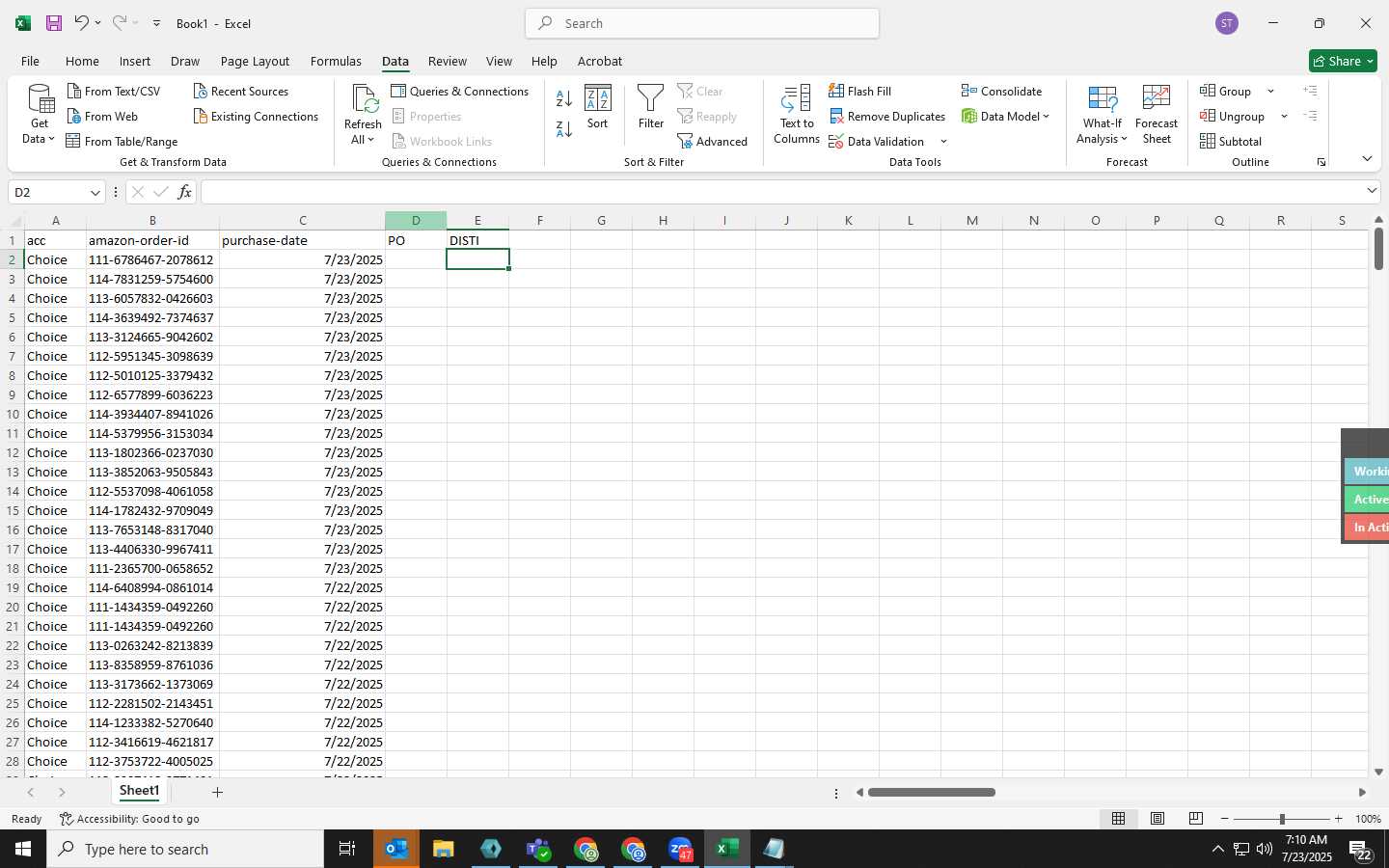The image size is (1389, 868).
Task: Click Accessibility: Good to go status
Action: (129, 819)
